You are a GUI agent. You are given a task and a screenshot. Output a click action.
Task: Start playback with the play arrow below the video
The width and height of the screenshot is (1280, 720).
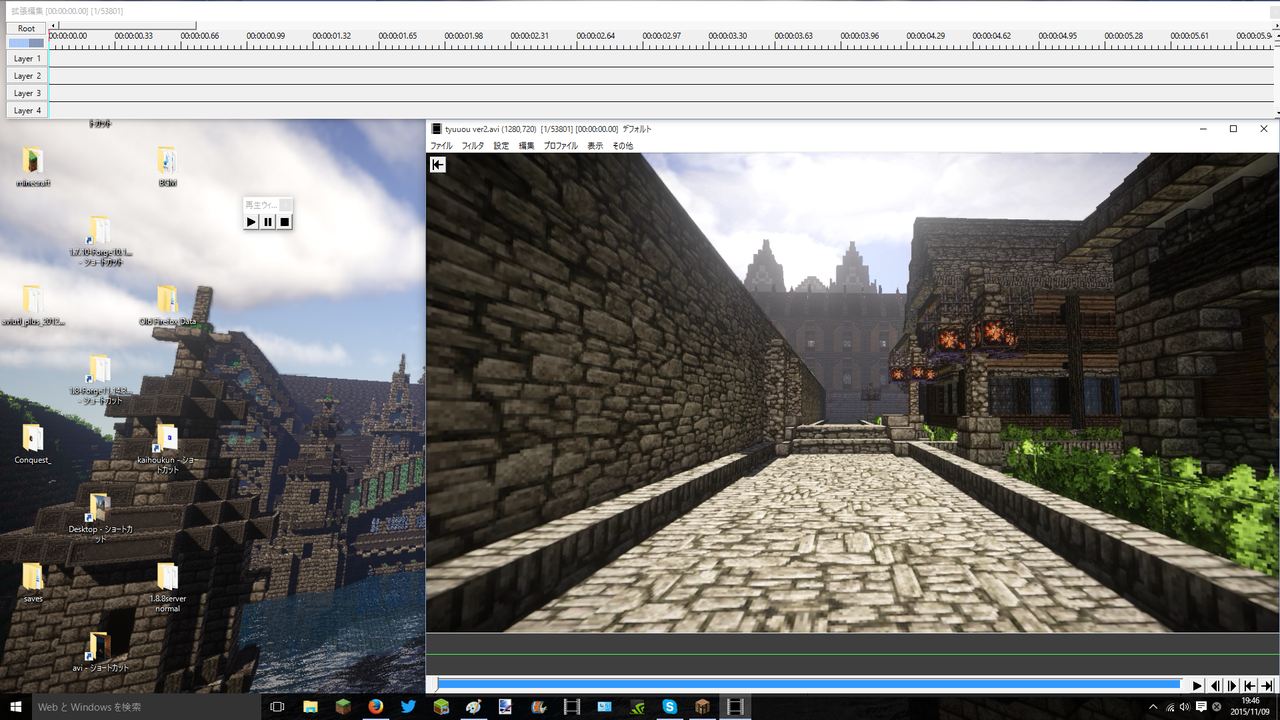[1197, 685]
